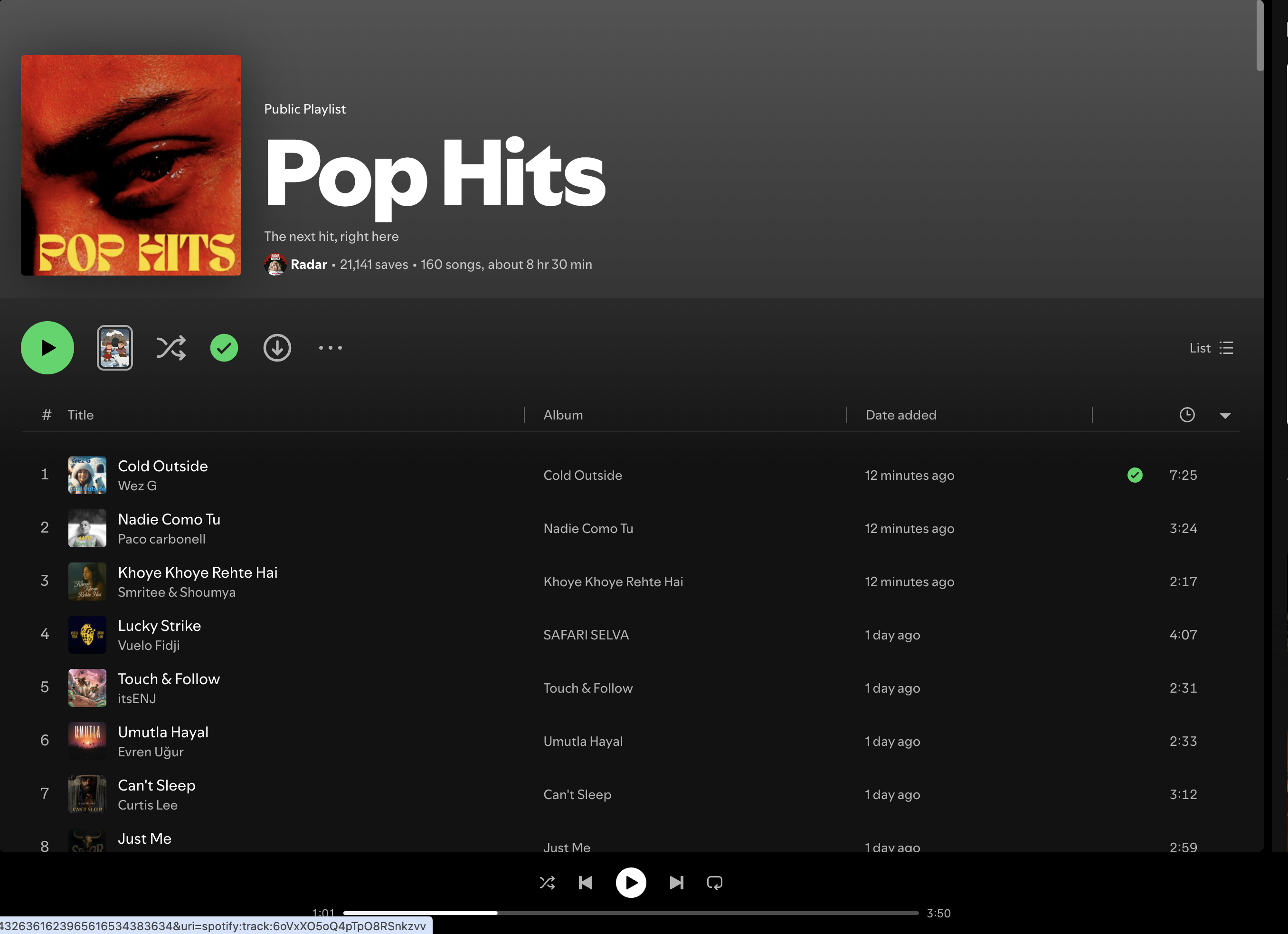Skip to next track in player bar
The width and height of the screenshot is (1288, 934).
pos(676,882)
